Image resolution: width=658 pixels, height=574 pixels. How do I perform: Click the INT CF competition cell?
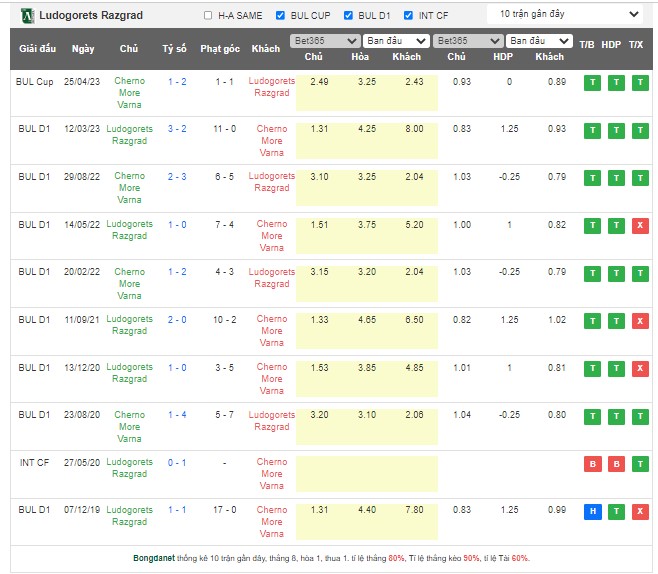pyautogui.click(x=34, y=463)
